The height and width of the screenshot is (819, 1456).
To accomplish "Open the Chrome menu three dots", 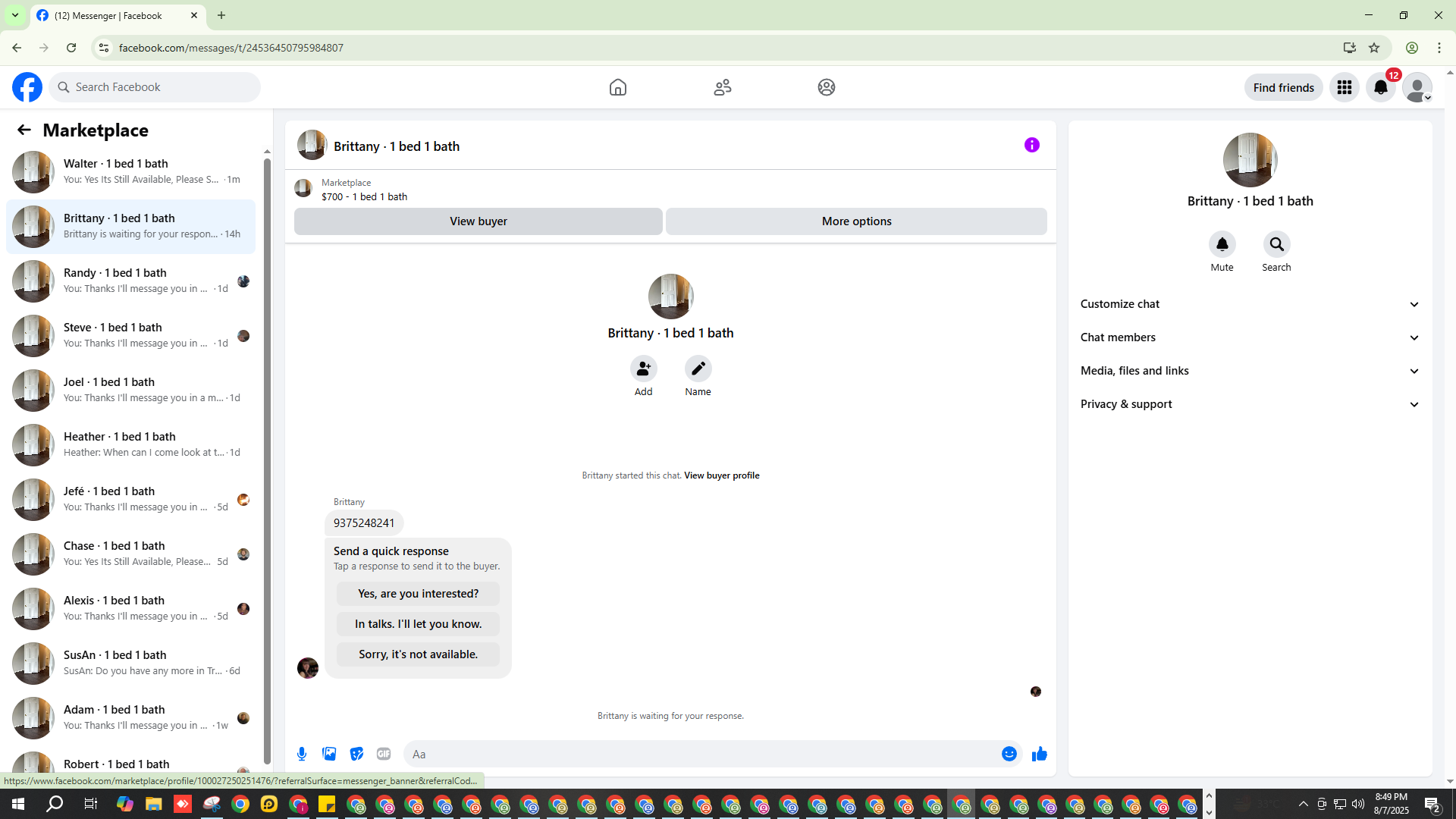I will coord(1439,48).
